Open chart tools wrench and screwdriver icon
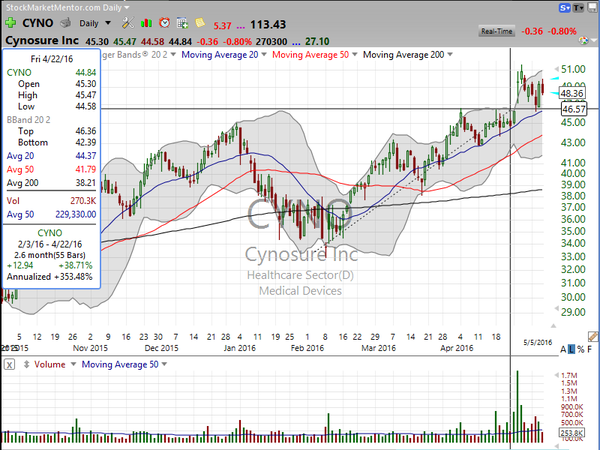This screenshot has height=450, width=600. tap(128, 23)
